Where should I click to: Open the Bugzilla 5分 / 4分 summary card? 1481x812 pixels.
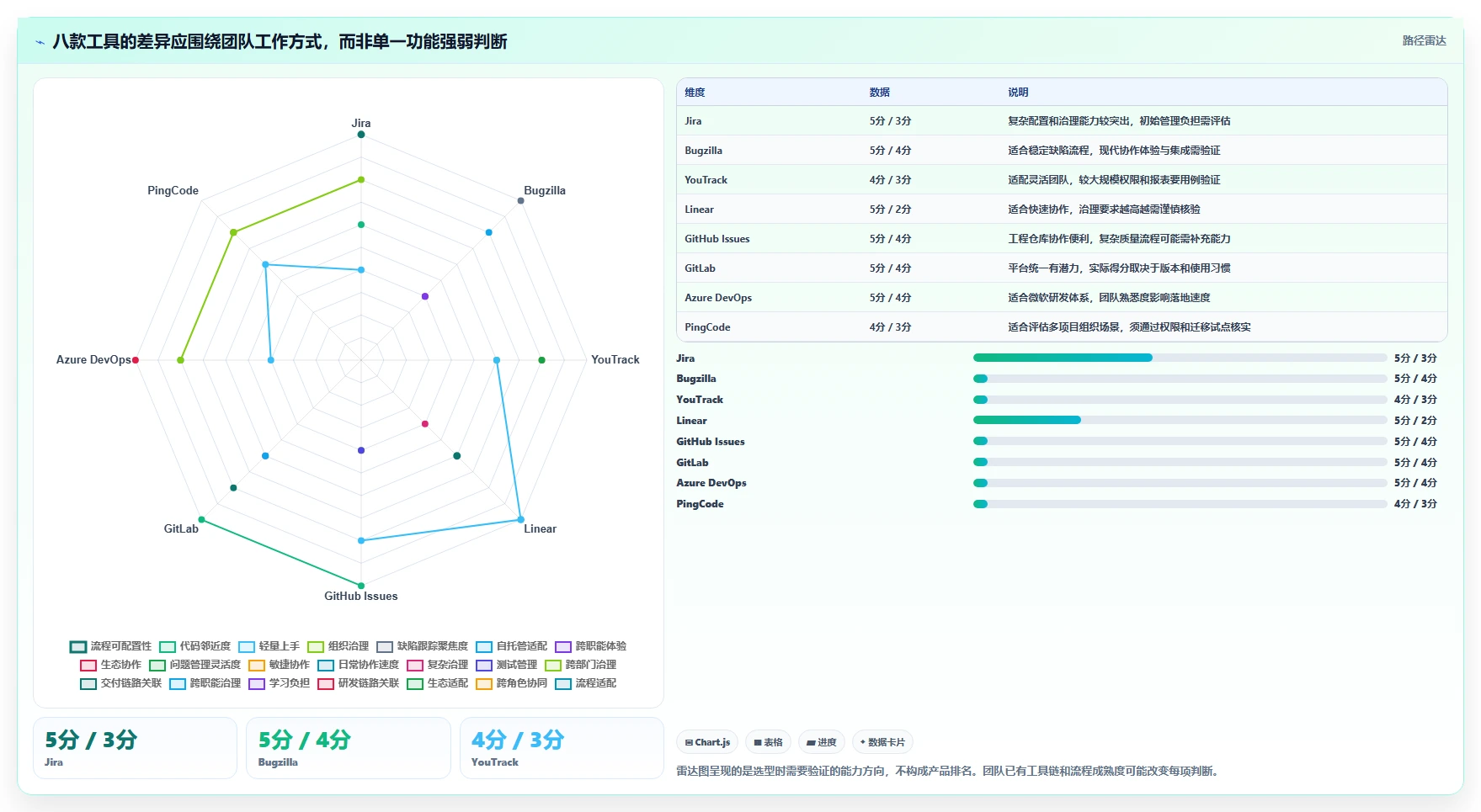click(x=349, y=748)
